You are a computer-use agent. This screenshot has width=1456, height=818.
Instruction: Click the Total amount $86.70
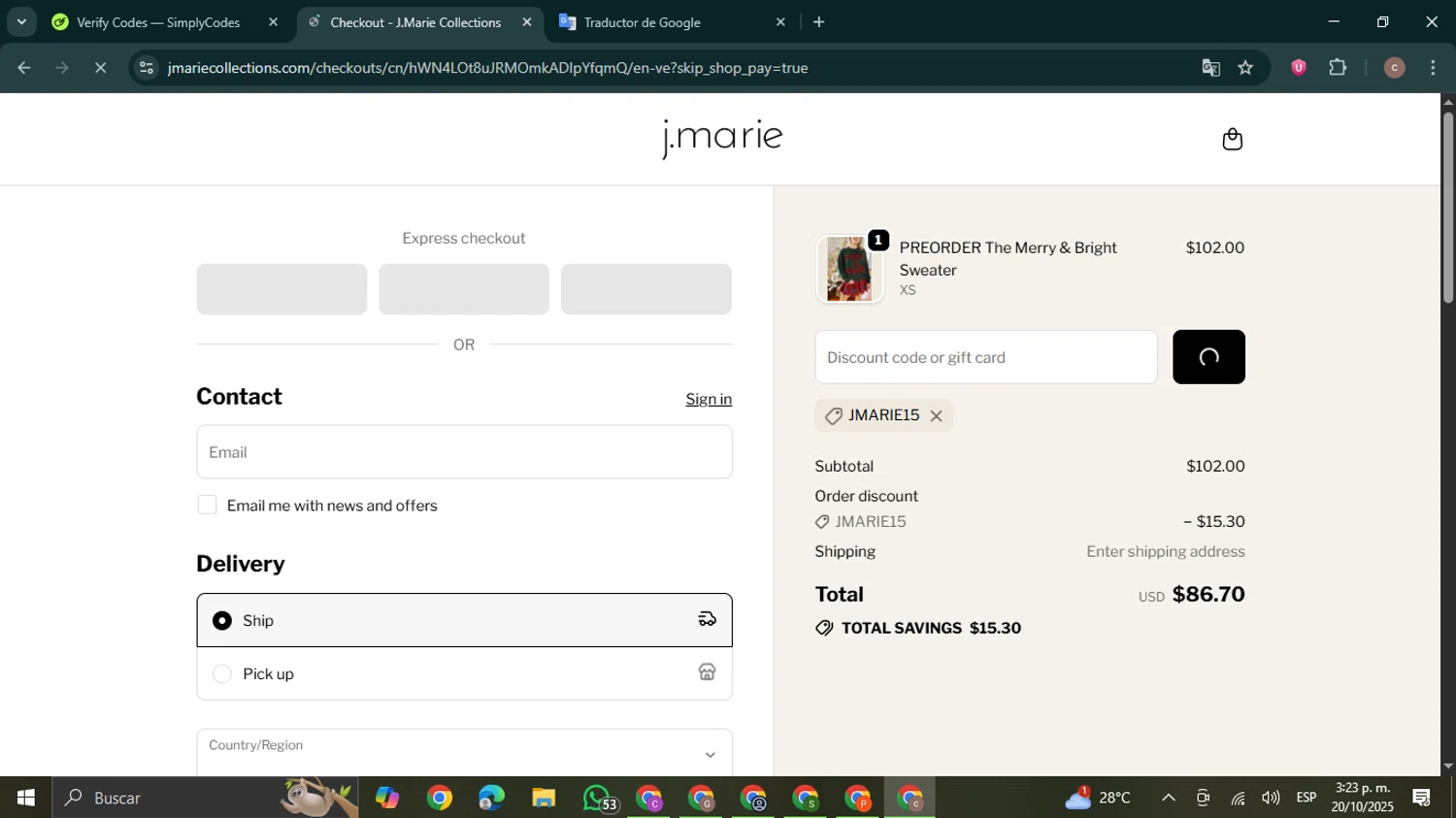1208,594
